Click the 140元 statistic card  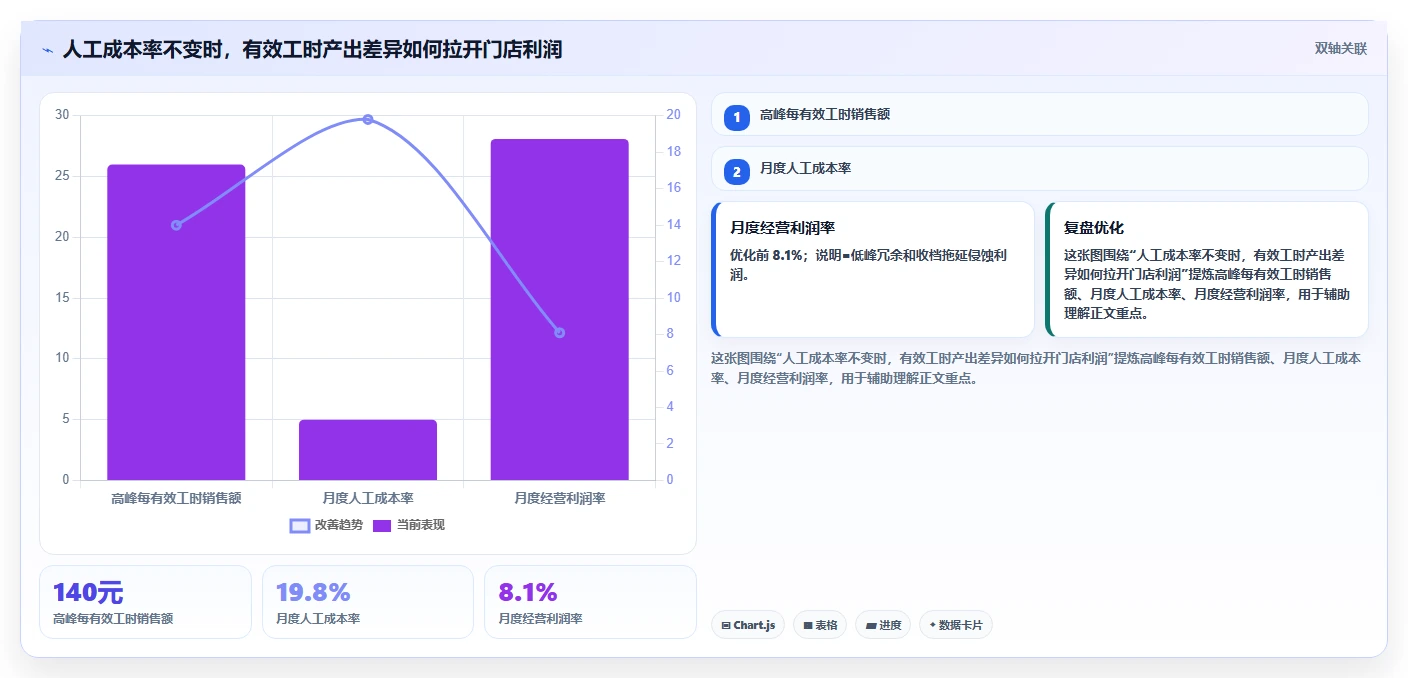tap(145, 602)
